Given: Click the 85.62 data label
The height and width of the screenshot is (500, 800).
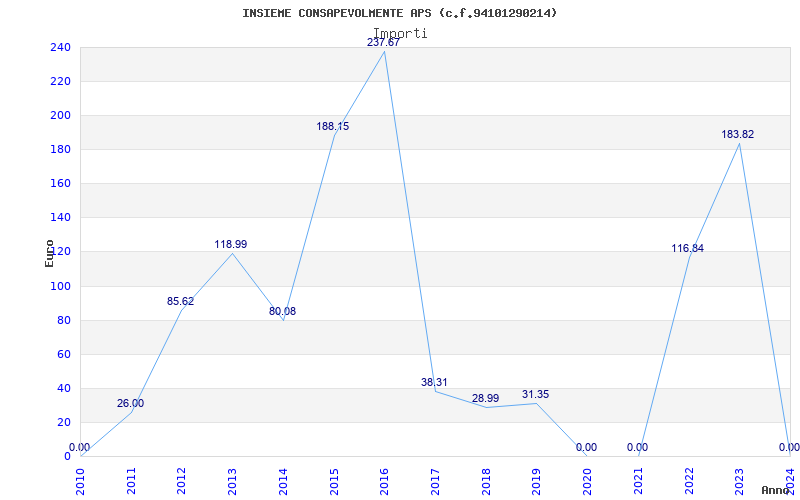Looking at the screenshot, I should click(x=181, y=302).
